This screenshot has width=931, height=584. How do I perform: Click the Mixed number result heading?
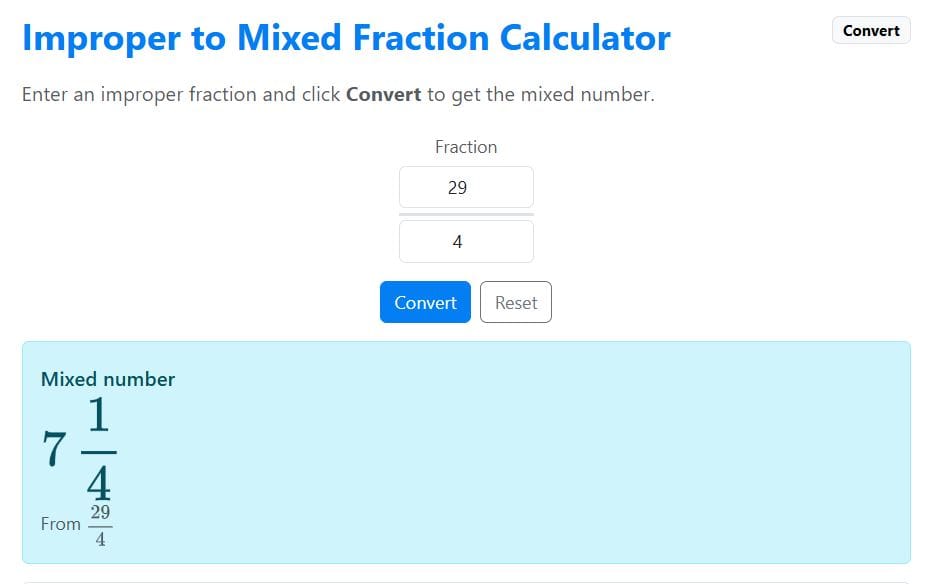[x=107, y=379]
